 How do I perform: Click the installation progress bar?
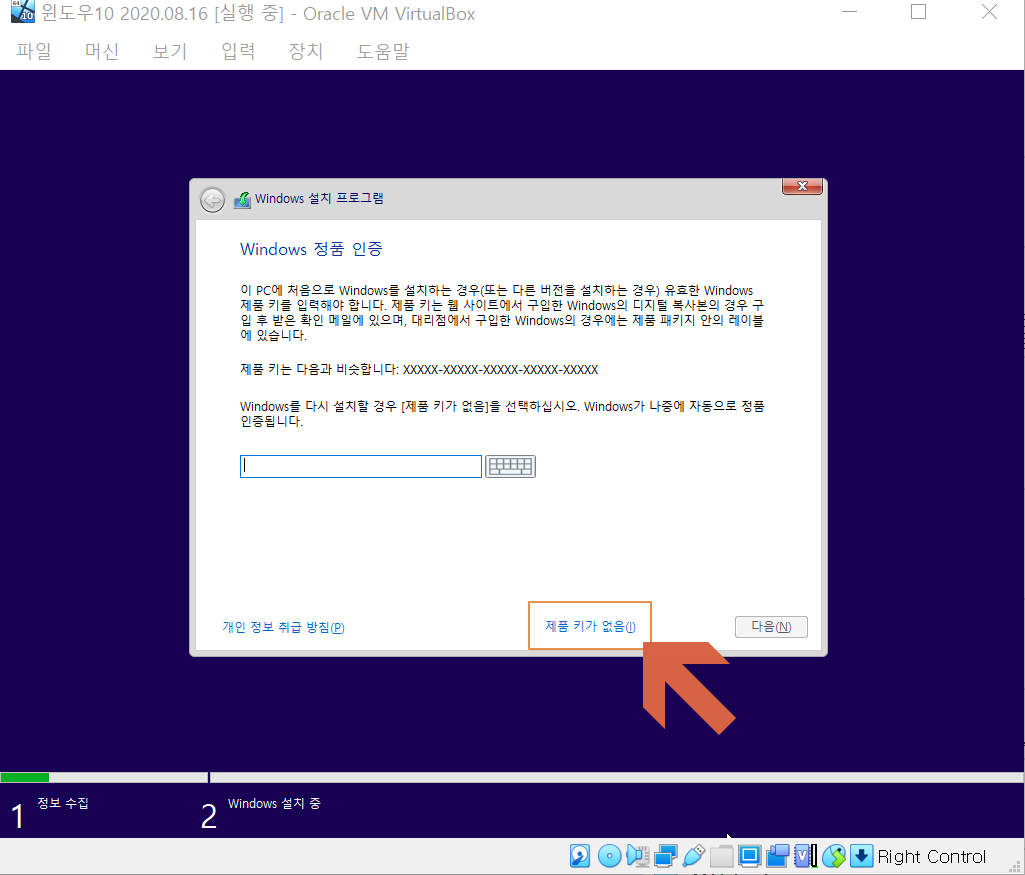pyautogui.click(x=512, y=778)
